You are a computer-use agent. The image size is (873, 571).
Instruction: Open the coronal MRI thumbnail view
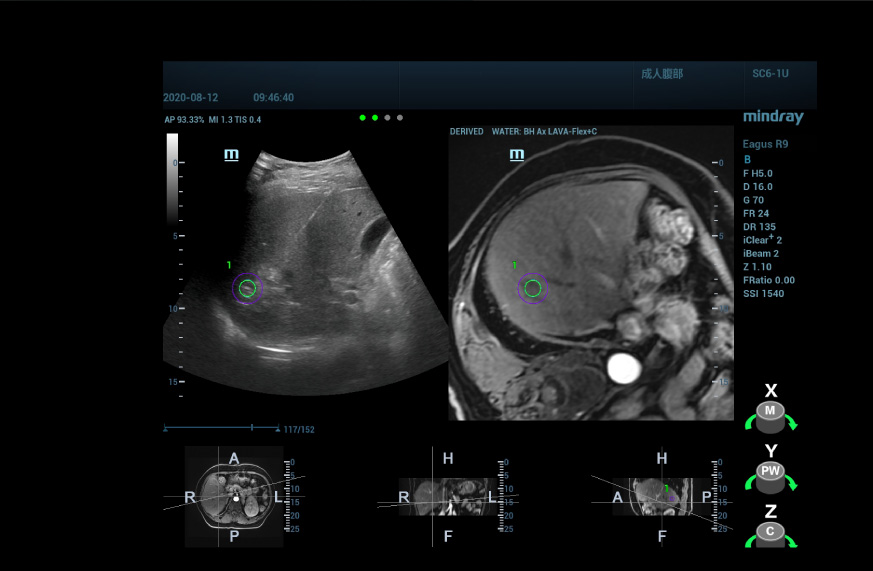447,496
